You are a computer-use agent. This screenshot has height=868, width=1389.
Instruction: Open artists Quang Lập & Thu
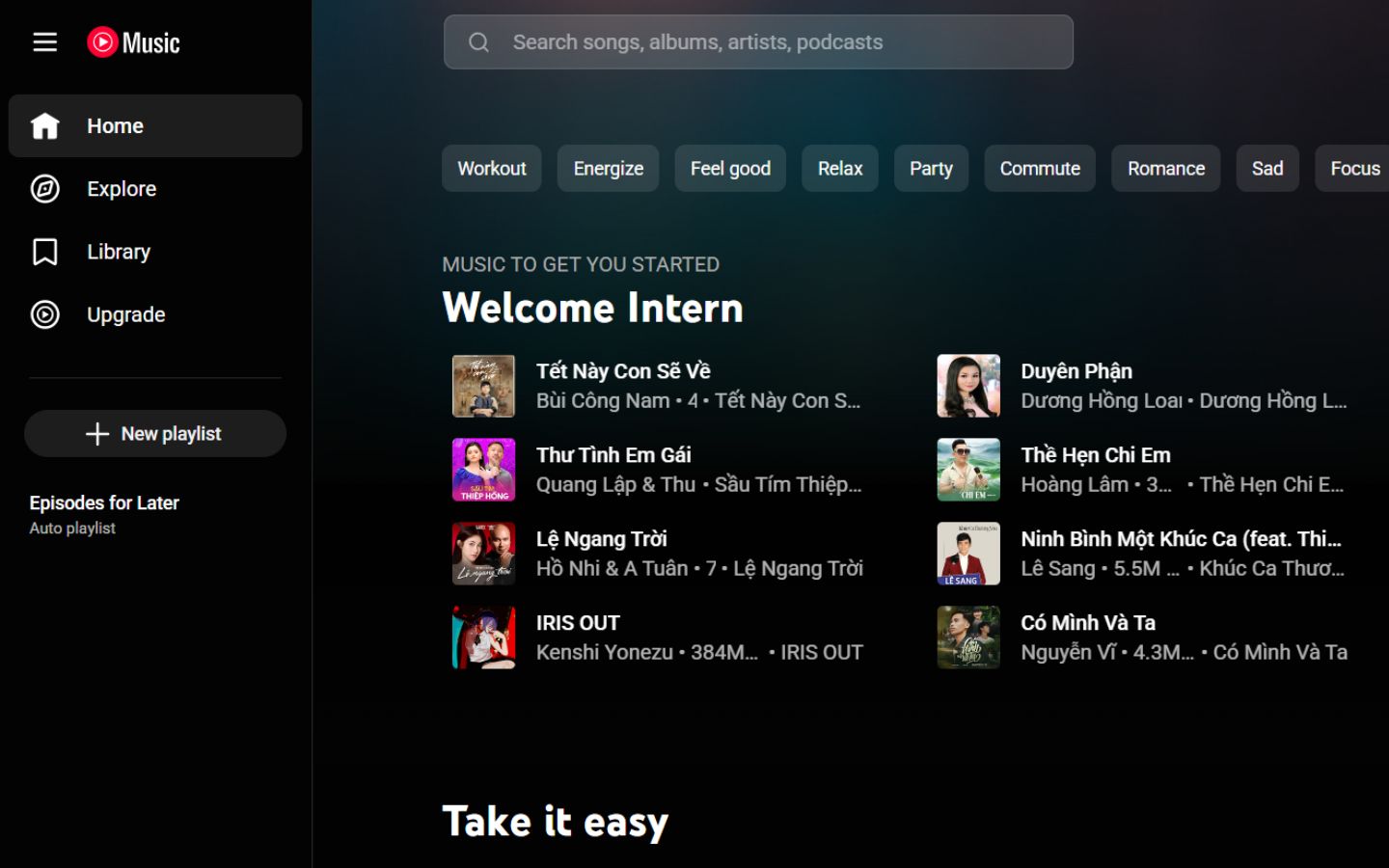615,485
